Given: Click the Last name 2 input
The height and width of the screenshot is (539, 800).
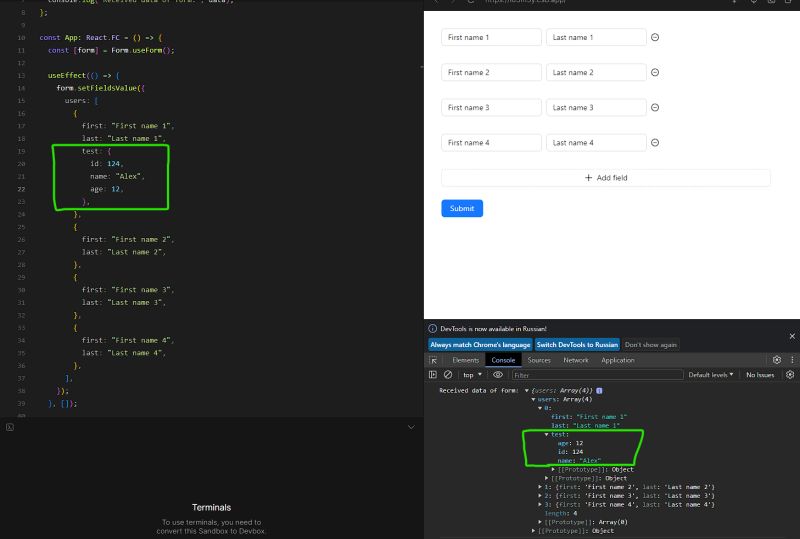Looking at the screenshot, I should [596, 72].
